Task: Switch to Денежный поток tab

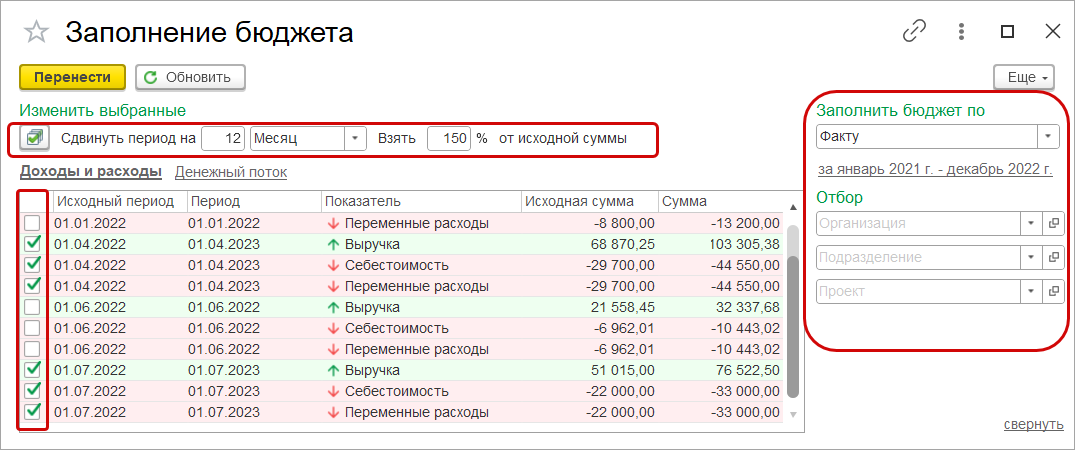Action: (x=231, y=172)
